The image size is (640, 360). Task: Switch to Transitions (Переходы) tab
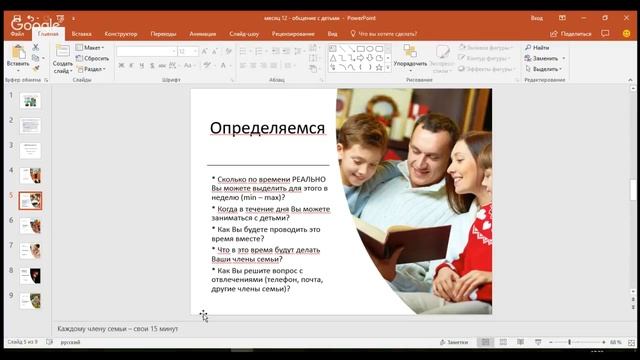point(163,34)
